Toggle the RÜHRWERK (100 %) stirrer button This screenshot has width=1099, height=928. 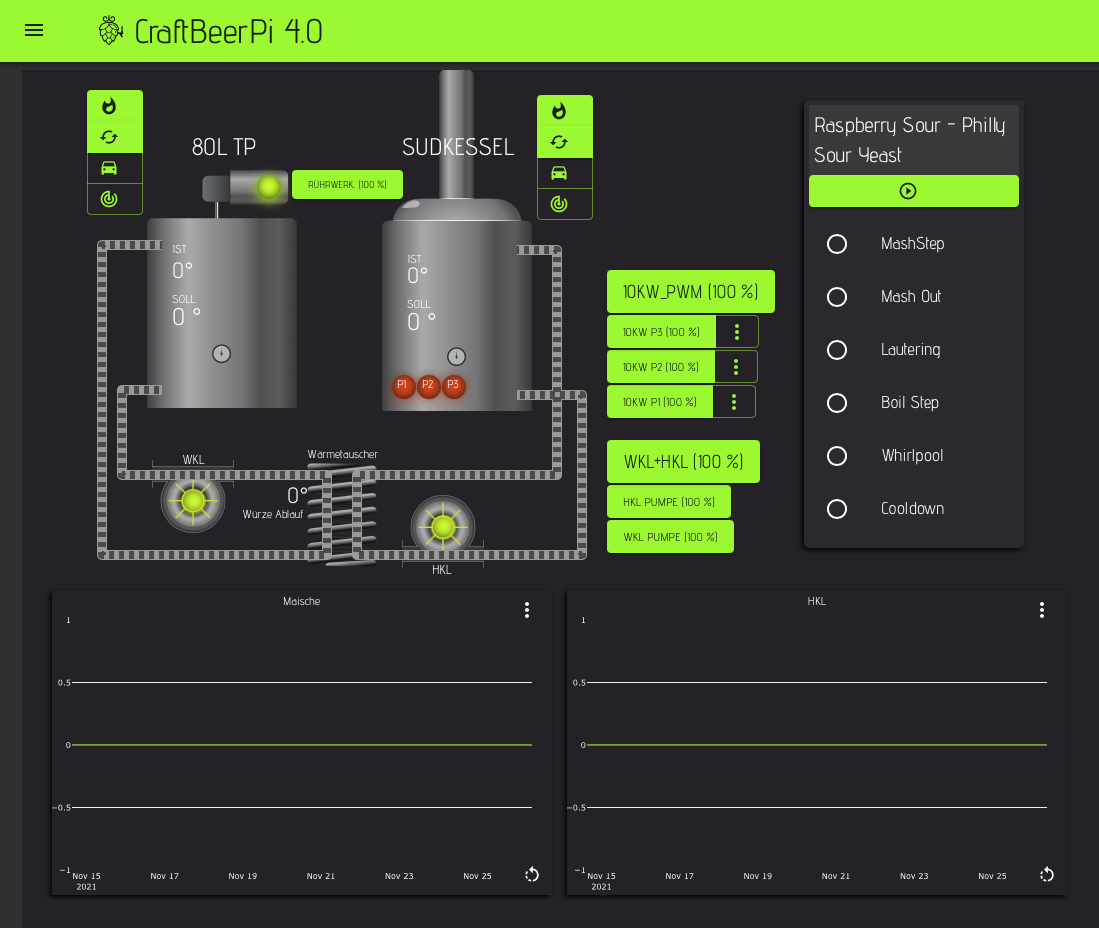tap(347, 185)
